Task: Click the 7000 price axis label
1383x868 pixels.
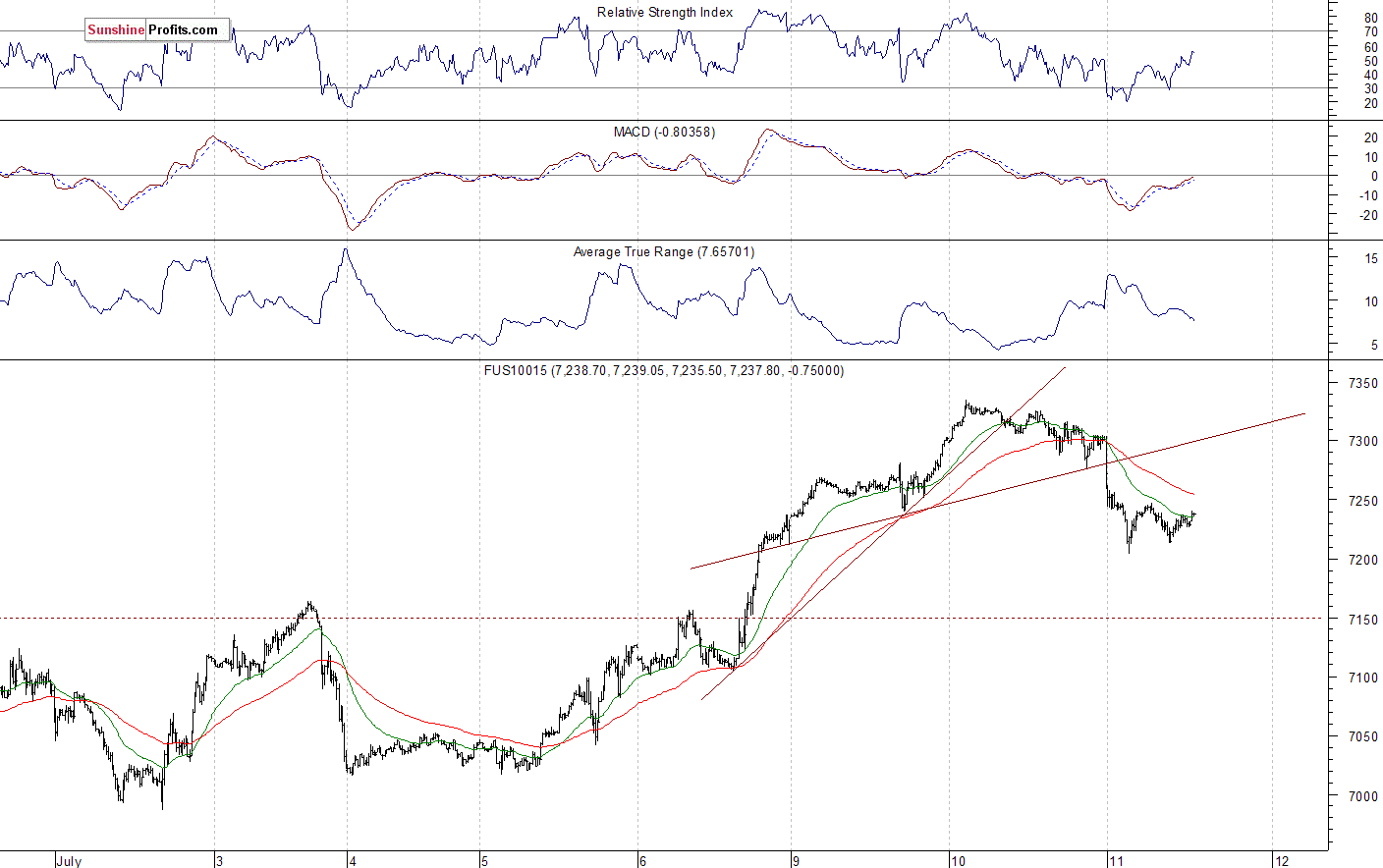Action: 1363,796
